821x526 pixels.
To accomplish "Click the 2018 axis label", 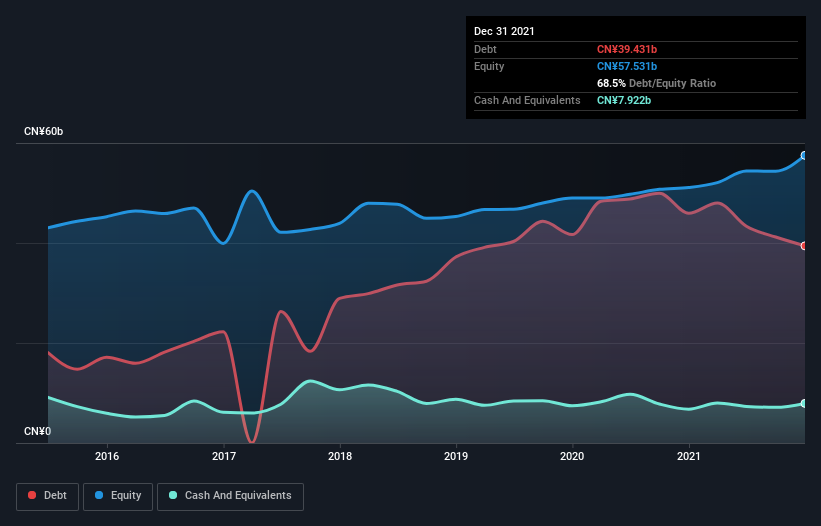I will click(x=340, y=456).
